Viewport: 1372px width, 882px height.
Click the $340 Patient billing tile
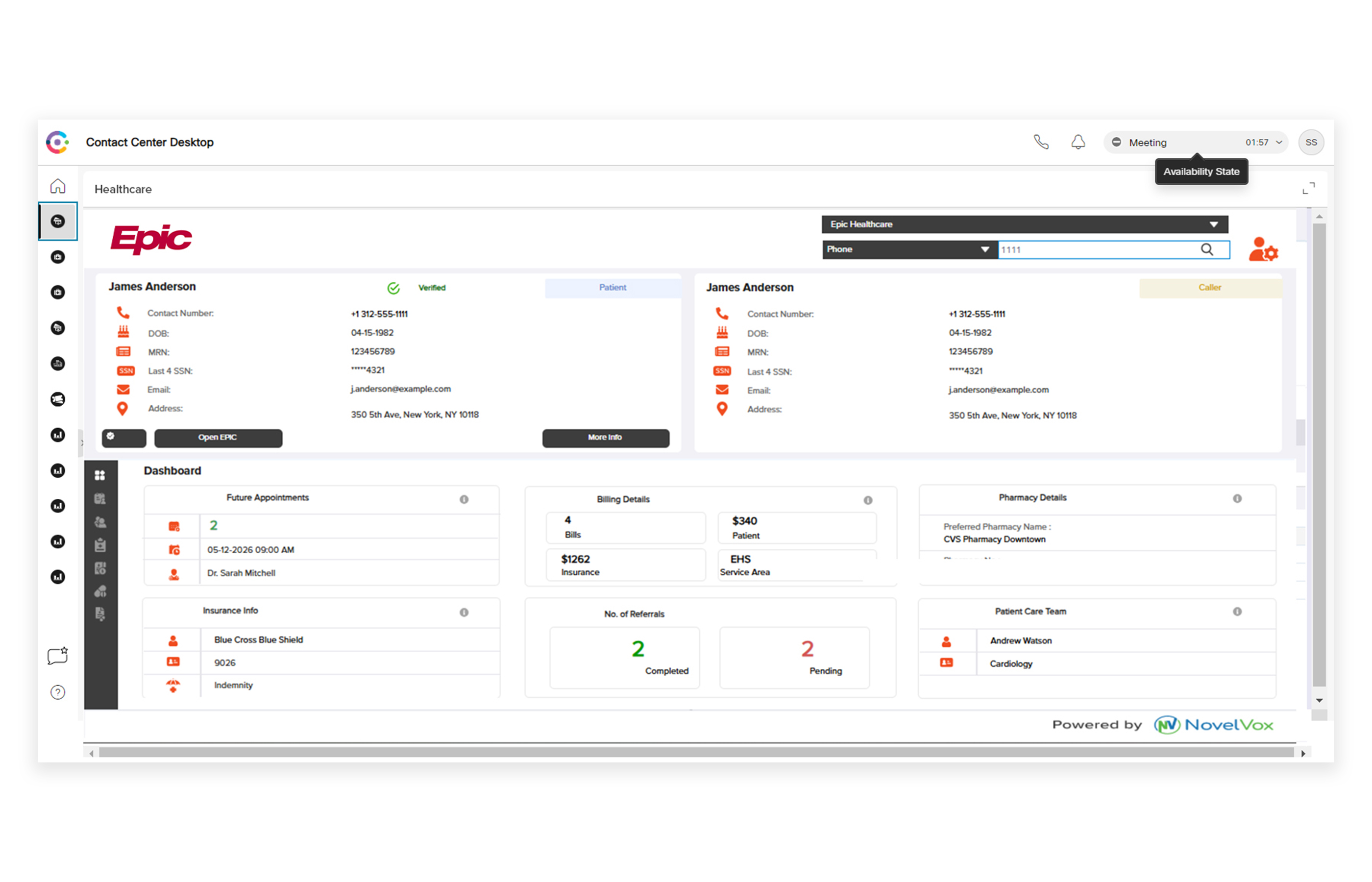797,527
